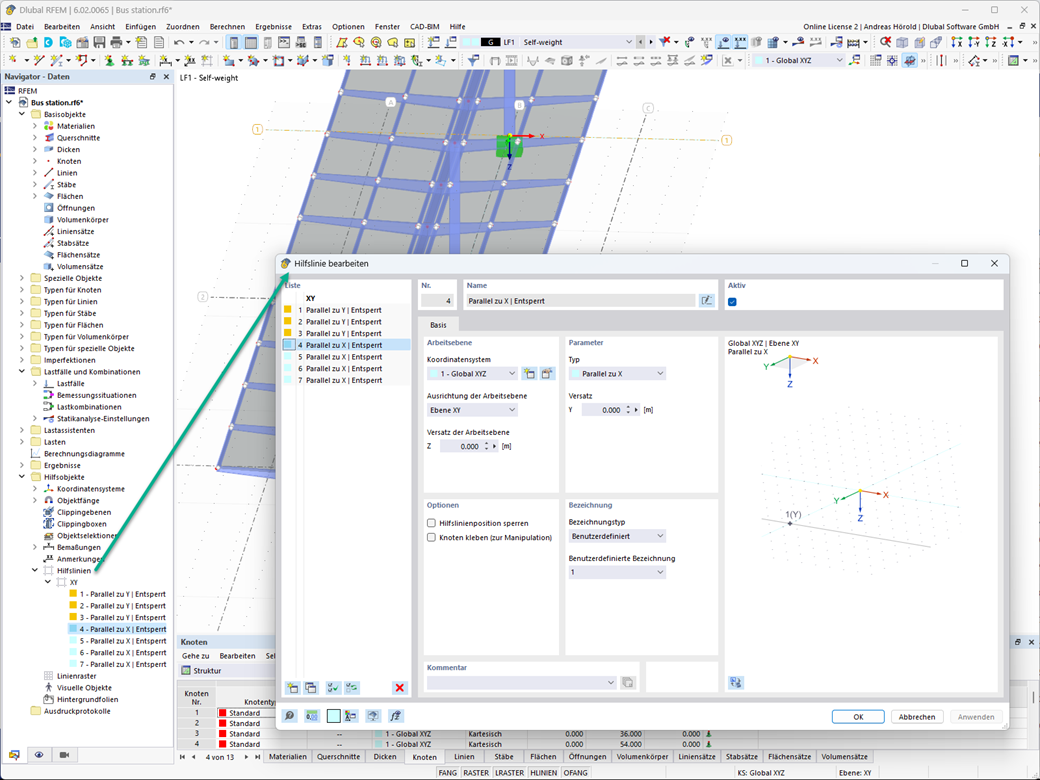Toggle RASTER in the status bar

476,773
